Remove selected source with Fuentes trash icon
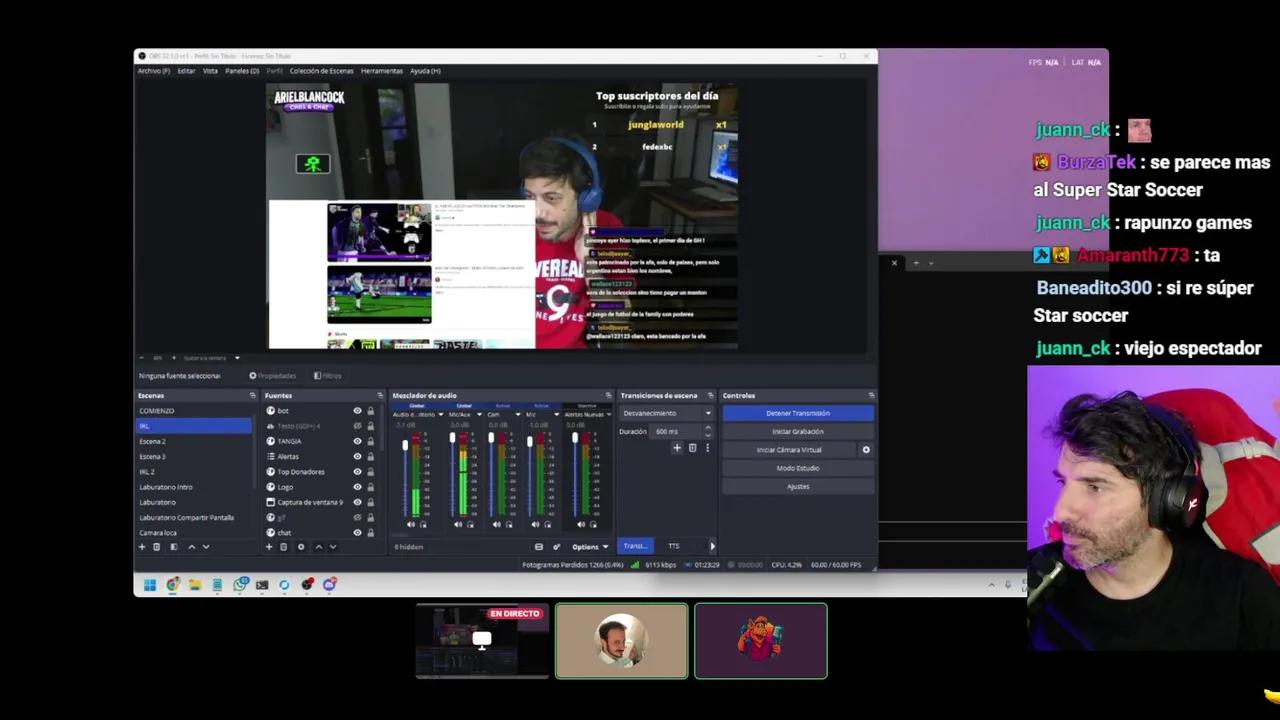 click(x=283, y=547)
